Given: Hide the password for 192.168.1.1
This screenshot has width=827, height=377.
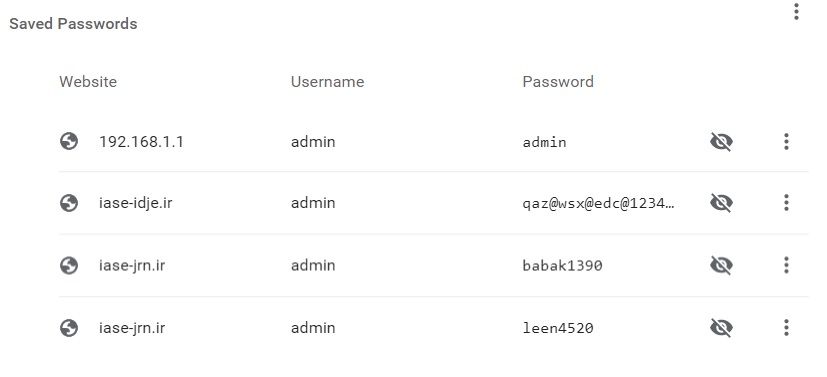Looking at the screenshot, I should 721,141.
